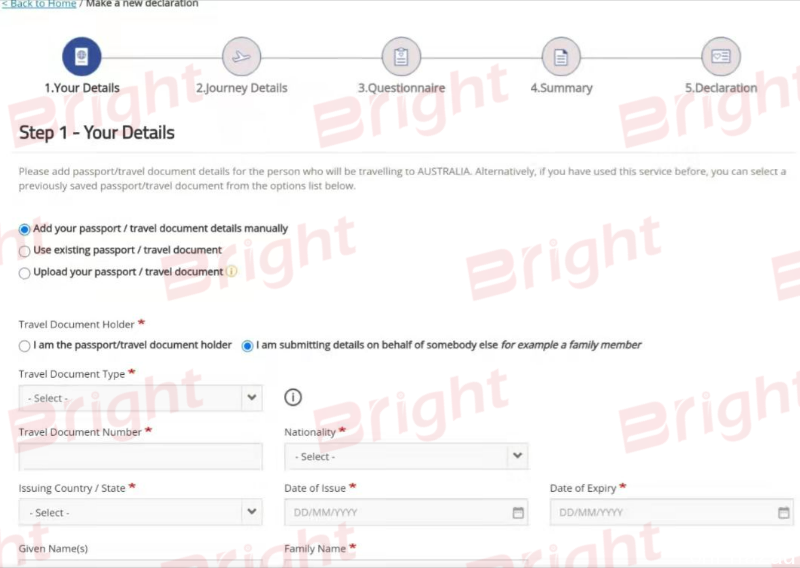Image resolution: width=800 pixels, height=568 pixels.
Task: Click the Summary document step icon
Action: pyautogui.click(x=561, y=56)
